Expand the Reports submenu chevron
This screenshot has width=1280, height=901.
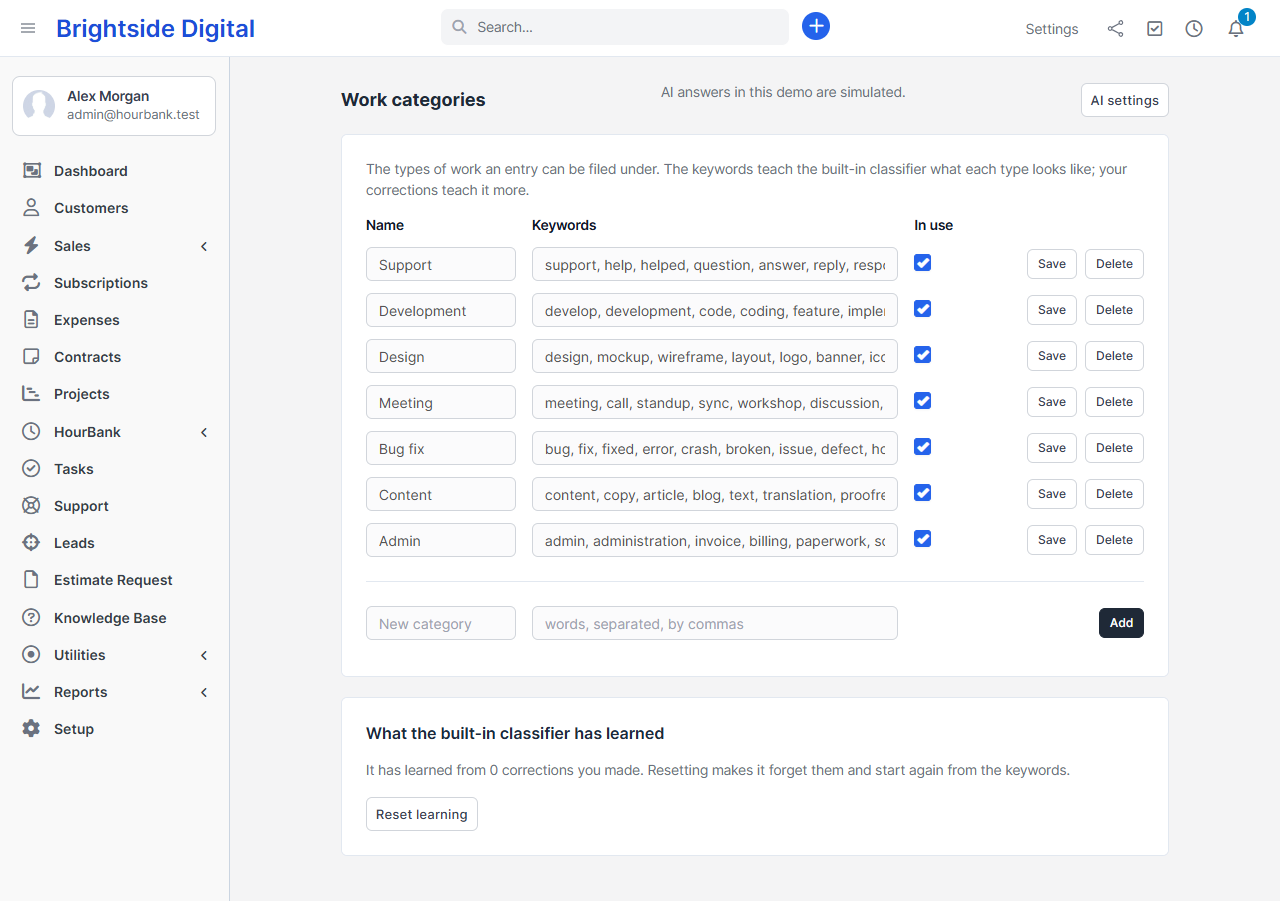(x=204, y=692)
